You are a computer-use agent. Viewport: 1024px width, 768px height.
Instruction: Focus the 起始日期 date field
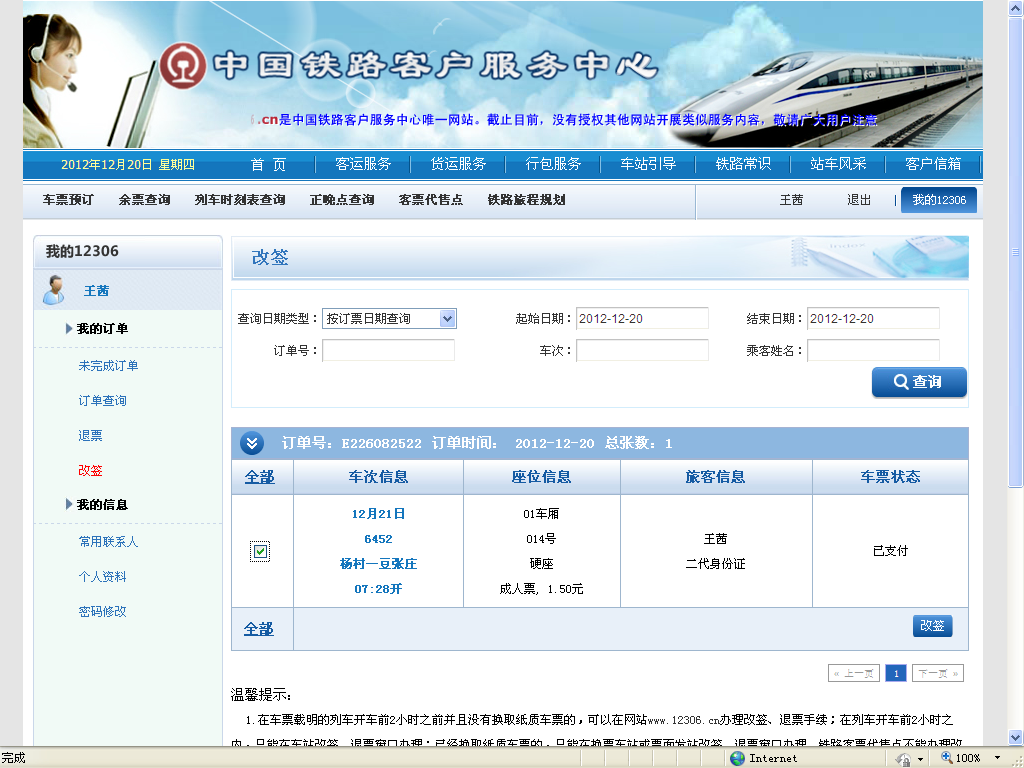[642, 319]
